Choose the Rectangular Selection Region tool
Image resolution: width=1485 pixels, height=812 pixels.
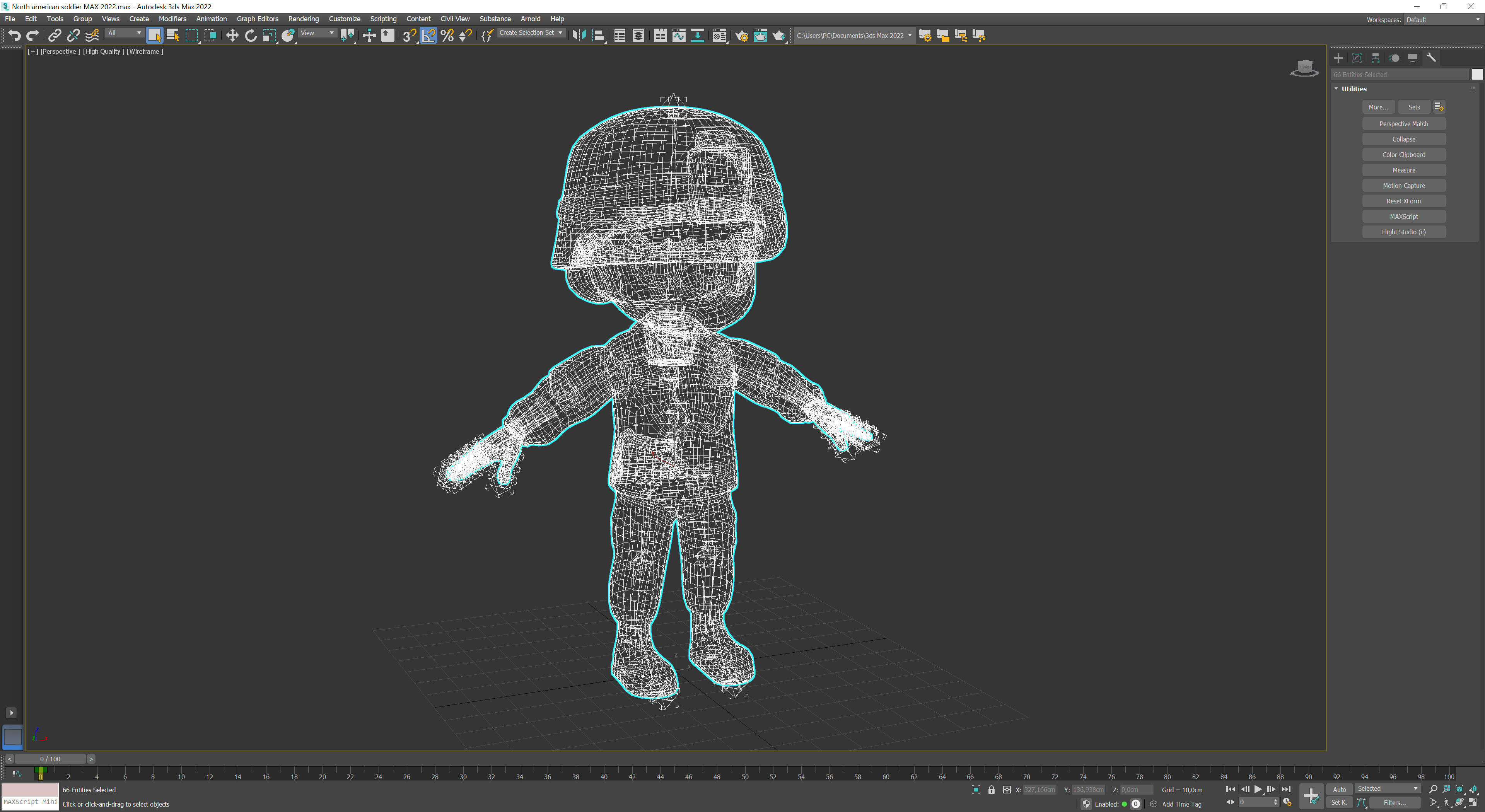pyautogui.click(x=191, y=36)
